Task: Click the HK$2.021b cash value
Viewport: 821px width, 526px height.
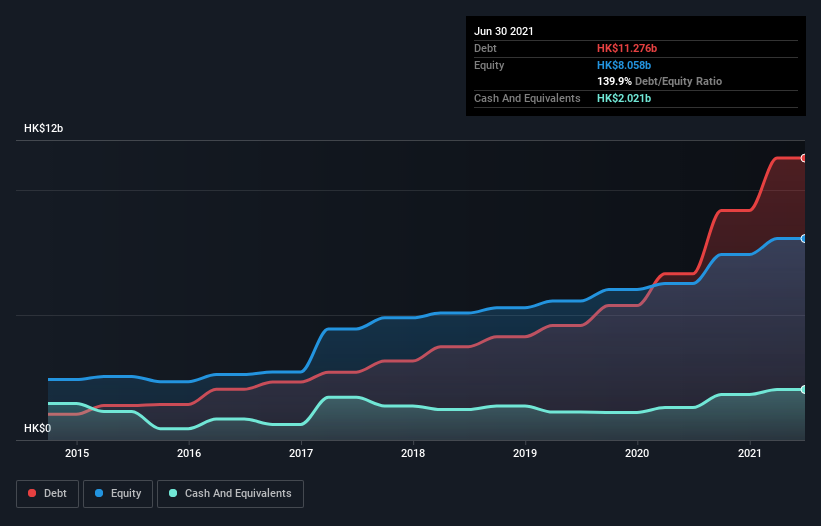Action: pos(624,98)
